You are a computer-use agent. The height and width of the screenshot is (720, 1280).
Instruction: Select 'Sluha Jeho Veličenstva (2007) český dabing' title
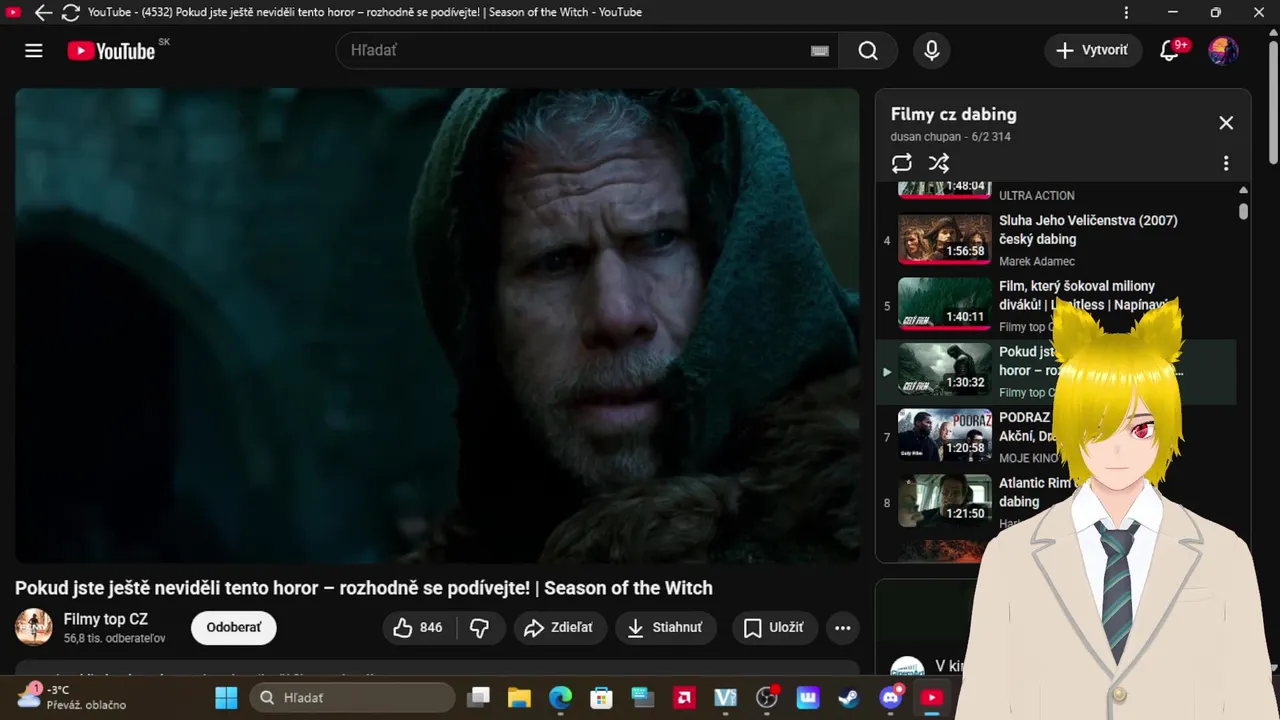[x=1088, y=230]
